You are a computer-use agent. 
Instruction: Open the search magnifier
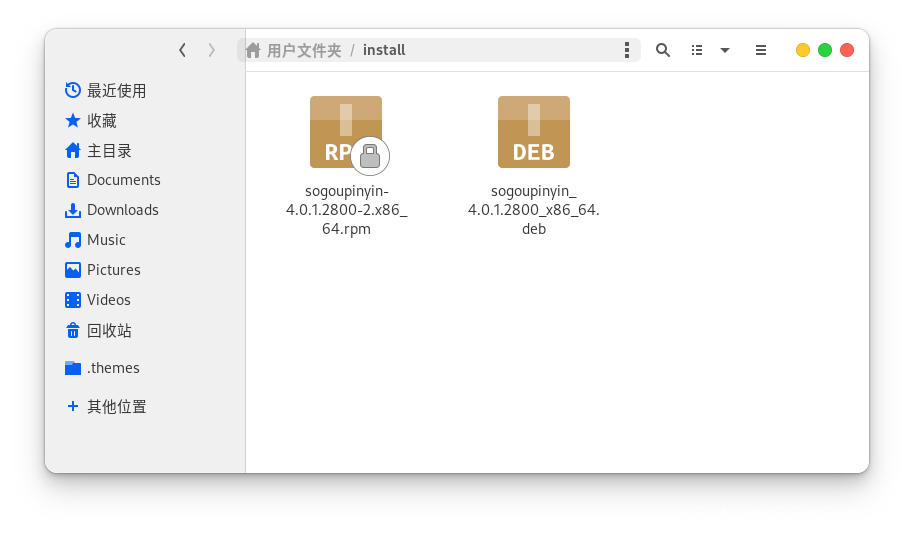pos(663,50)
